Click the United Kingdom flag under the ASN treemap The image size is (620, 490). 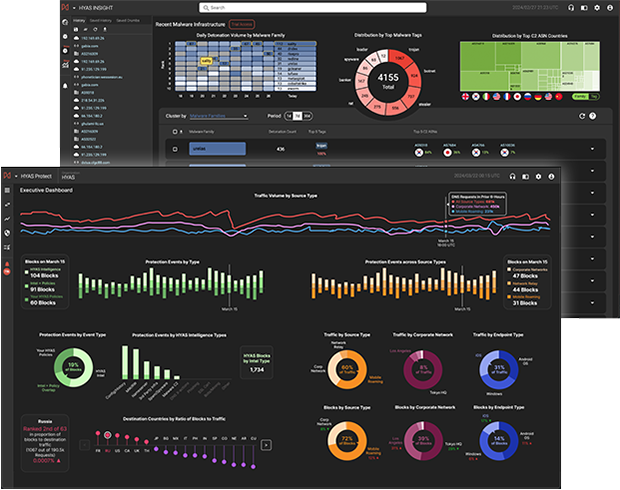point(466,96)
